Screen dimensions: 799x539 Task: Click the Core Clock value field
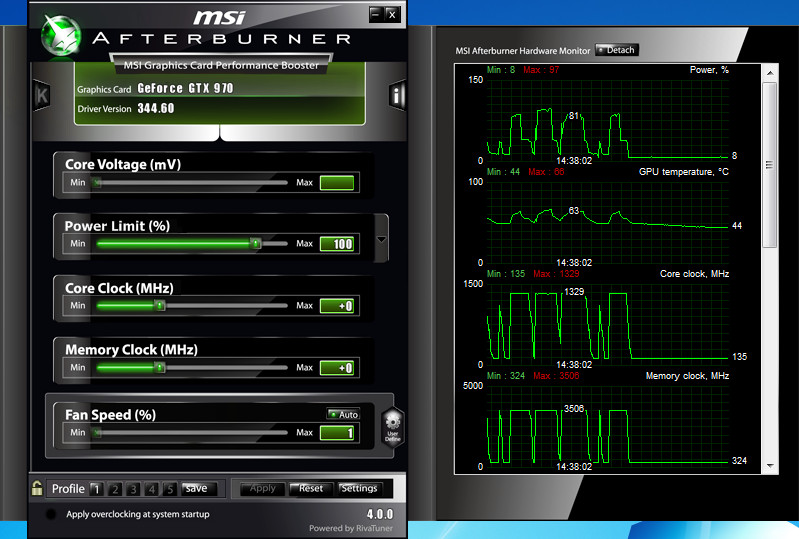(337, 306)
